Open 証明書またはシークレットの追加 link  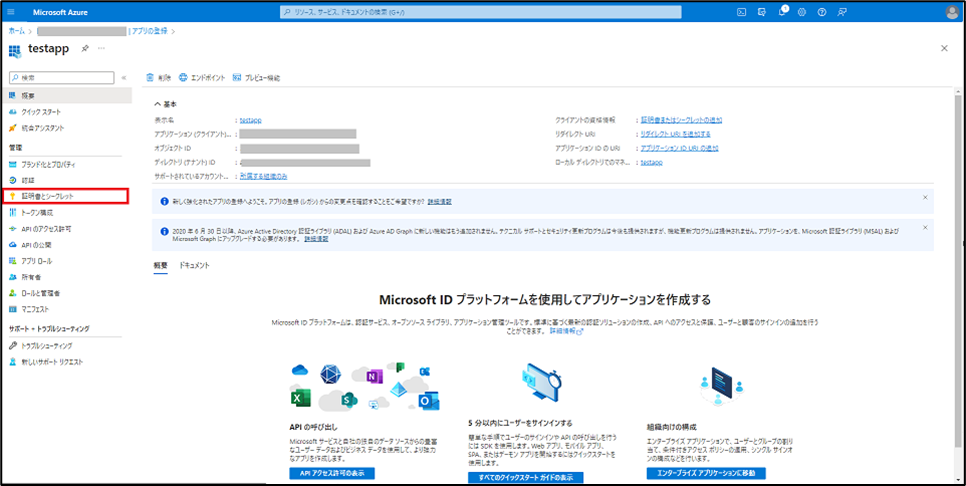coord(681,120)
